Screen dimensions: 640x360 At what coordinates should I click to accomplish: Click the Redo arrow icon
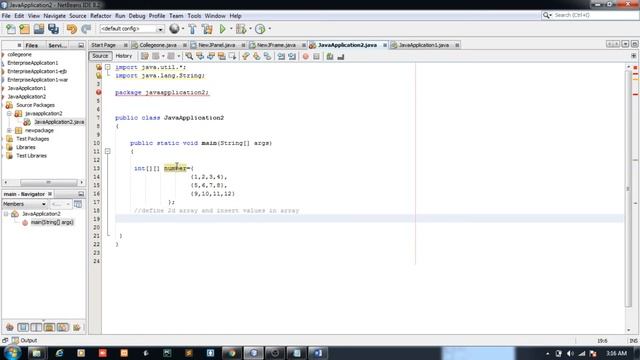click(86, 29)
